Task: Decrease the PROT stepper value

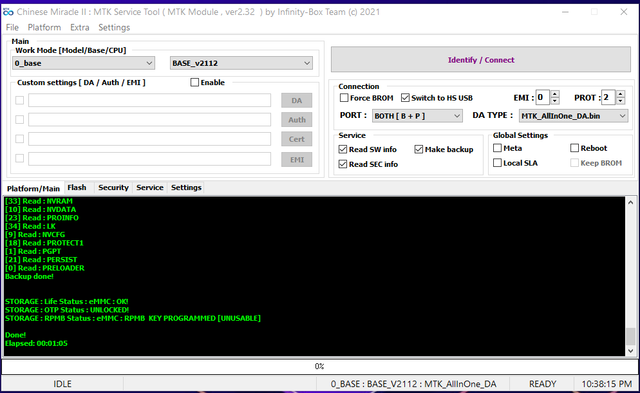Action: pyautogui.click(x=620, y=101)
